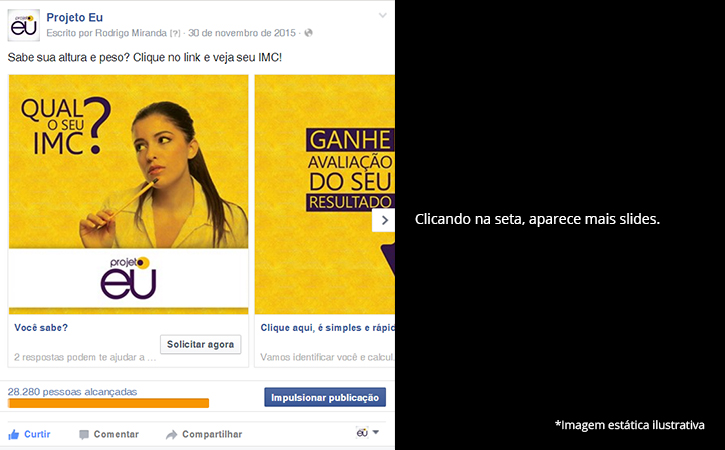Open the Ganhe avaliação do seu resultado image
This screenshot has height=450, width=725.
click(325, 194)
